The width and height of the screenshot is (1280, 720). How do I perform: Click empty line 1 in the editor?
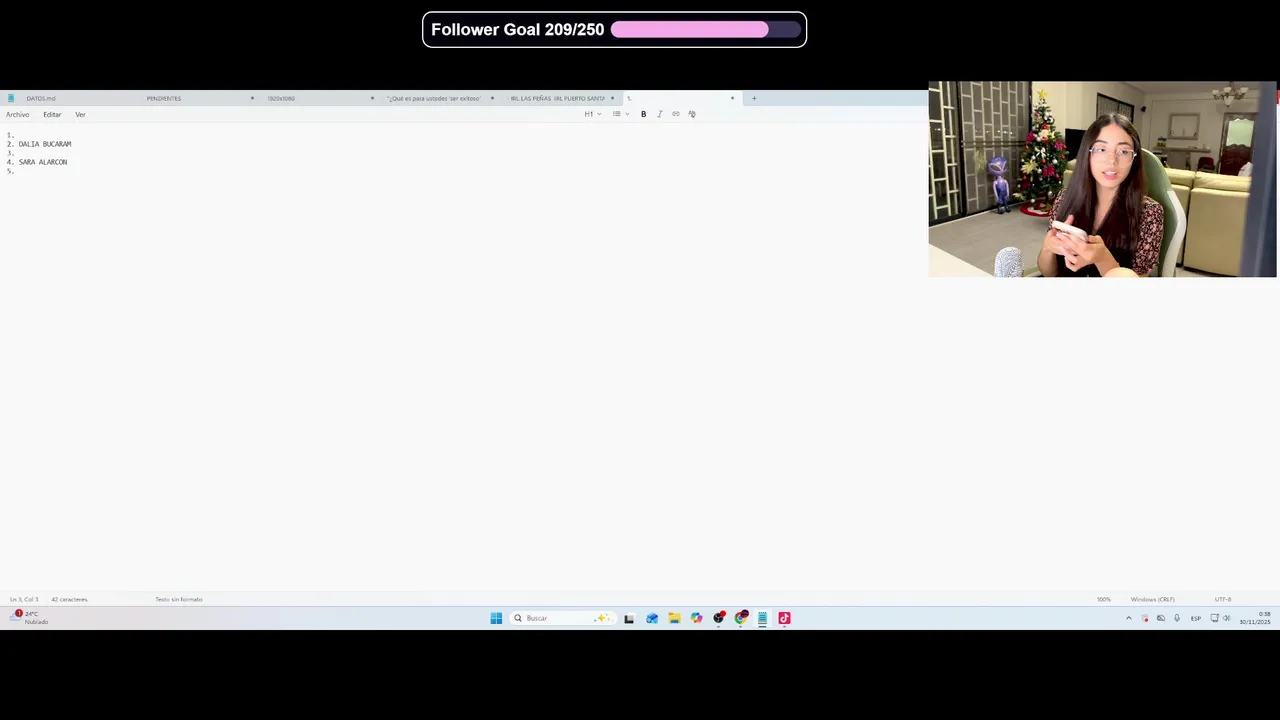[x=11, y=135]
